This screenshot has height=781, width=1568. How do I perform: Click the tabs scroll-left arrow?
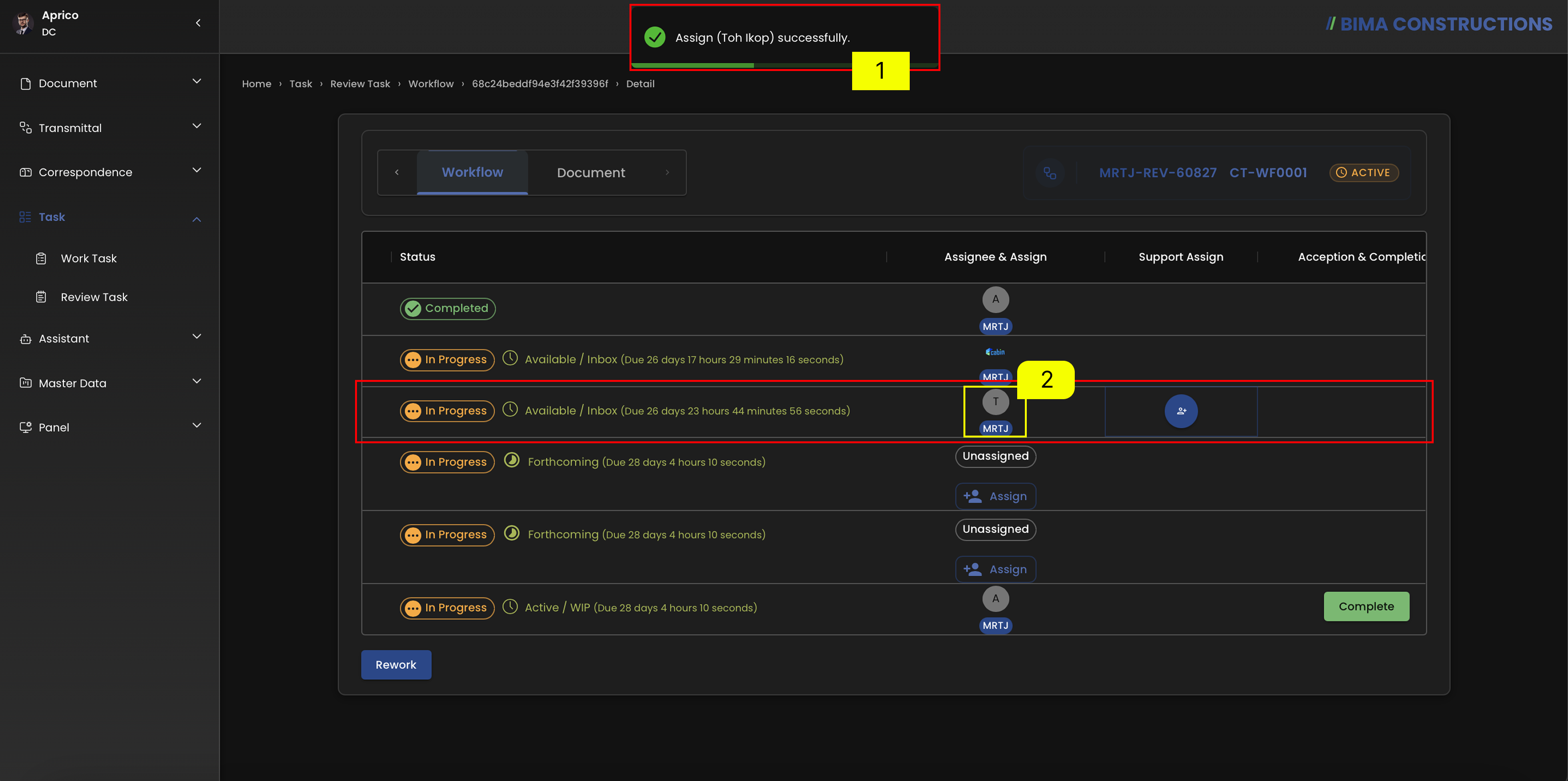pyautogui.click(x=397, y=172)
